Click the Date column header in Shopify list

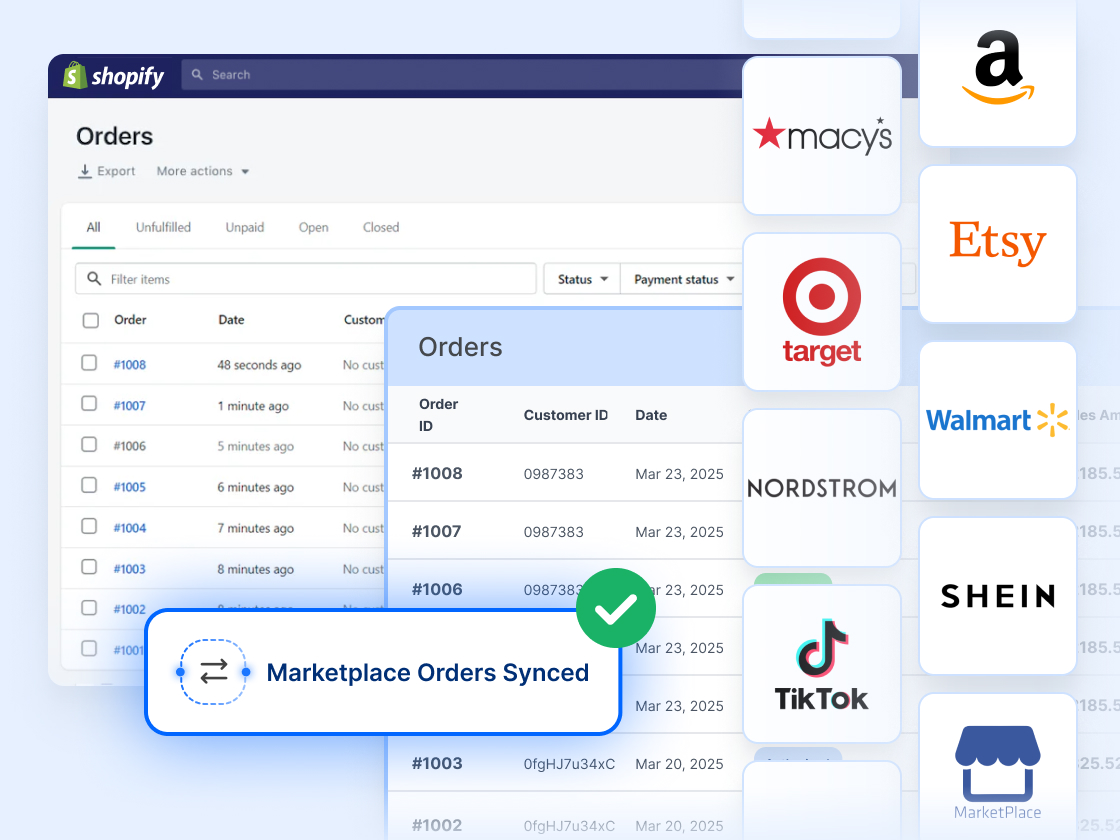tap(231, 320)
